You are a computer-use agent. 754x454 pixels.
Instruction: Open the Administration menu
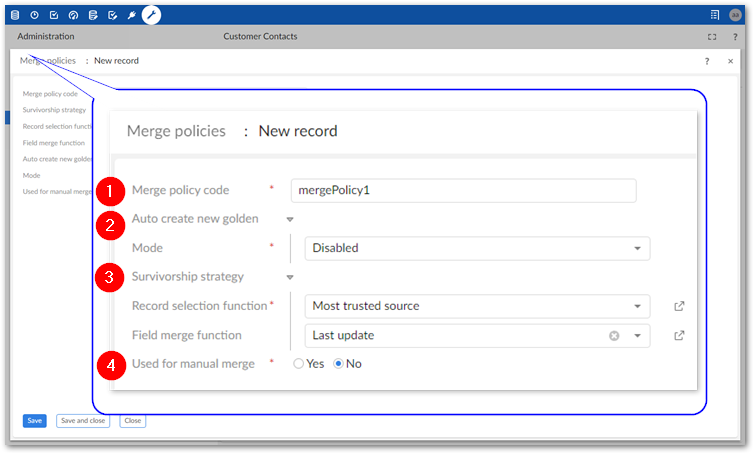46,37
